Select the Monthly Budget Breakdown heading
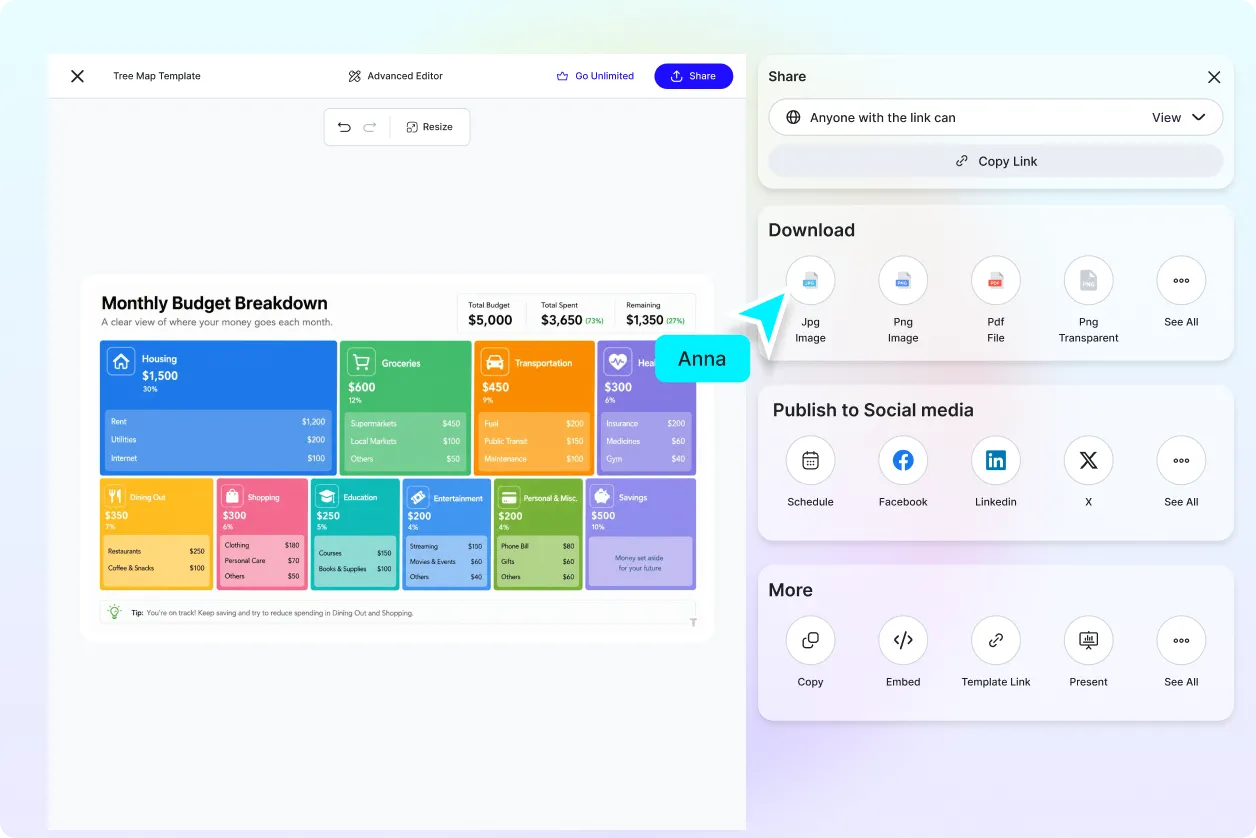This screenshot has height=838, width=1256. click(214, 303)
